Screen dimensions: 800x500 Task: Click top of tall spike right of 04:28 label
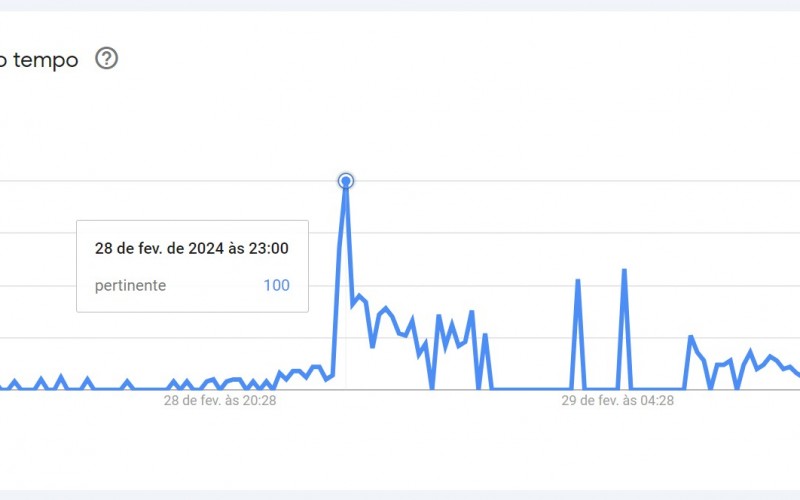pyautogui.click(x=624, y=271)
